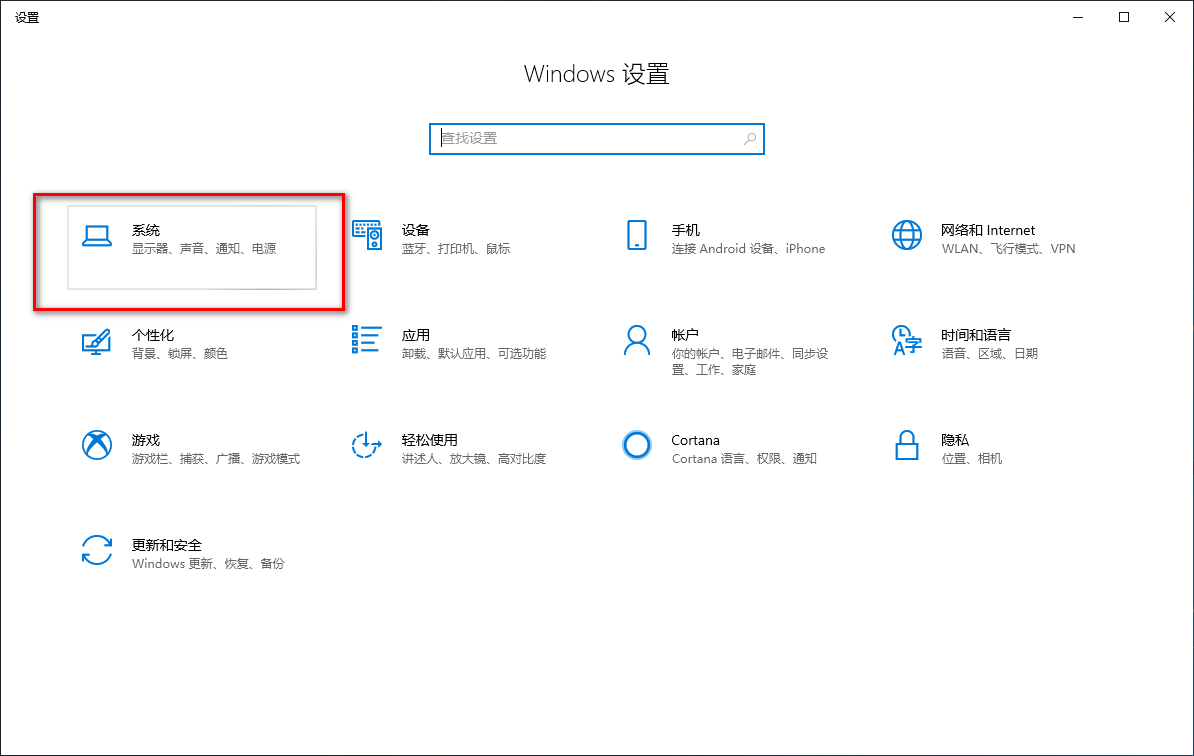Click the text Windows 更新、恢复、备份
The width and height of the screenshot is (1194, 756).
(x=208, y=563)
